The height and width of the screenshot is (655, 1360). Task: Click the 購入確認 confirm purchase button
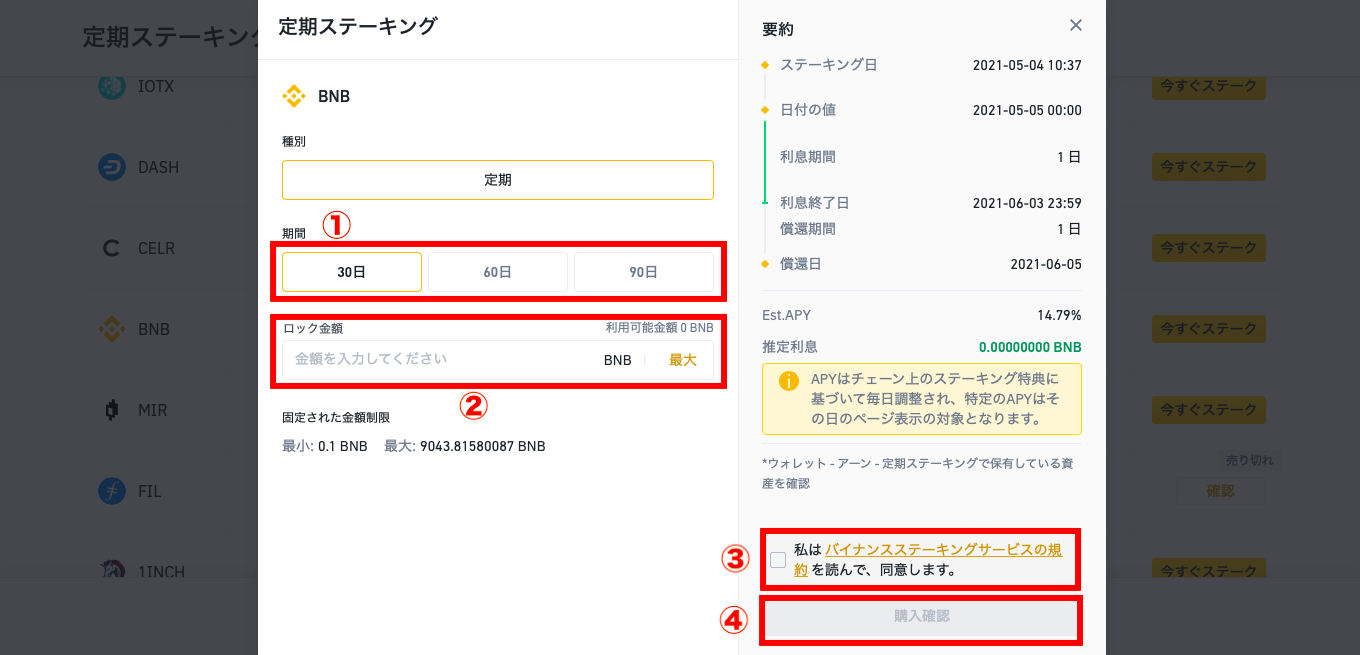922,617
